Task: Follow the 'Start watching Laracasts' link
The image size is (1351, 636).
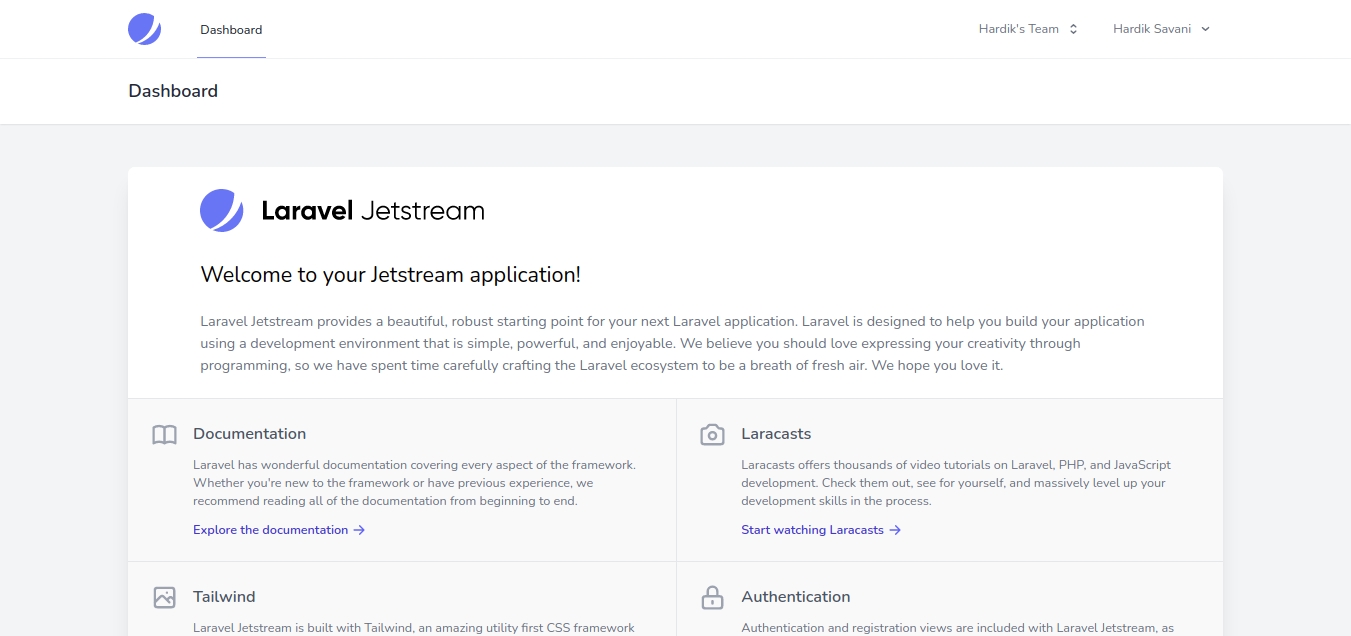Action: pos(812,530)
